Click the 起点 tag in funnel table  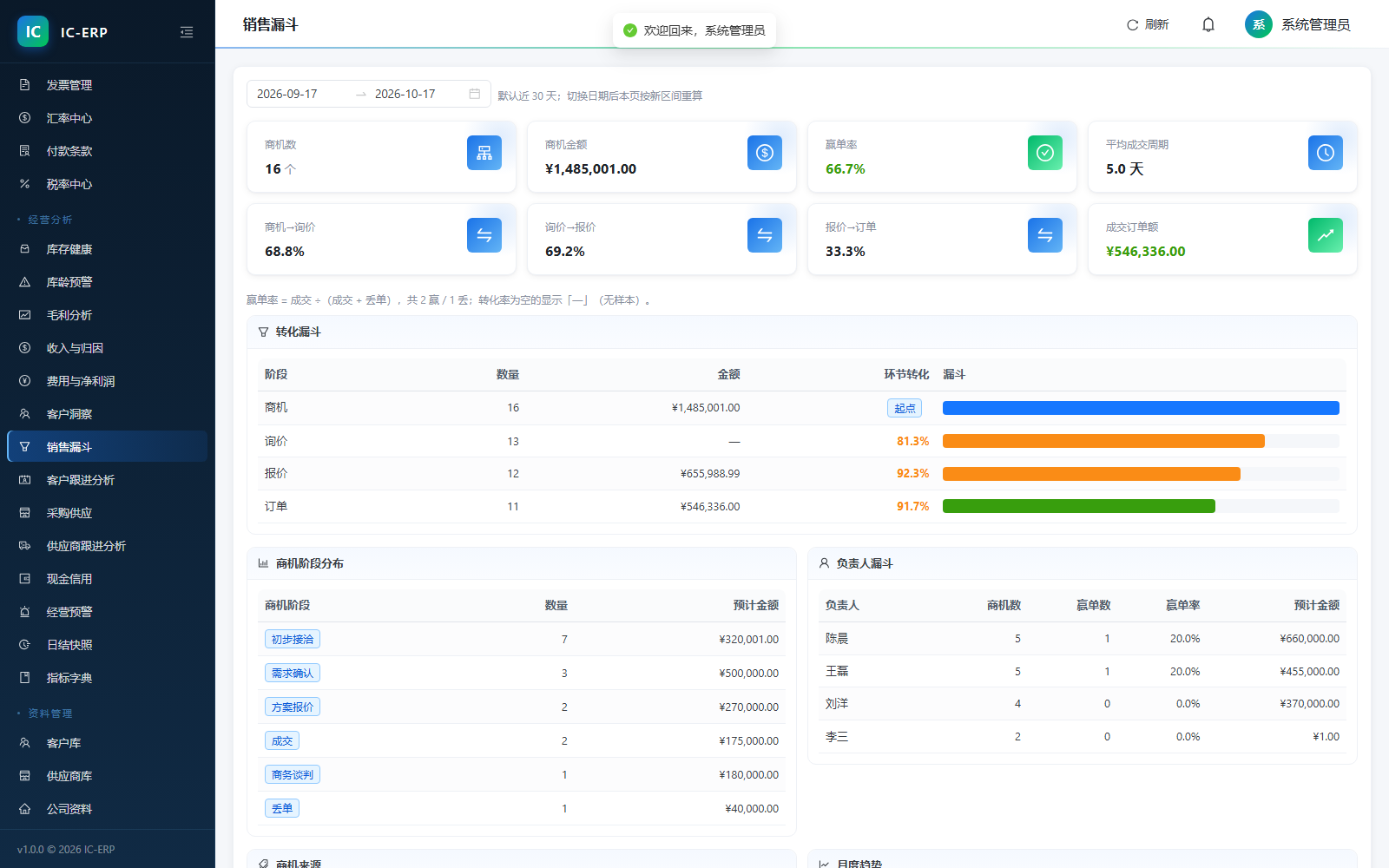905,408
